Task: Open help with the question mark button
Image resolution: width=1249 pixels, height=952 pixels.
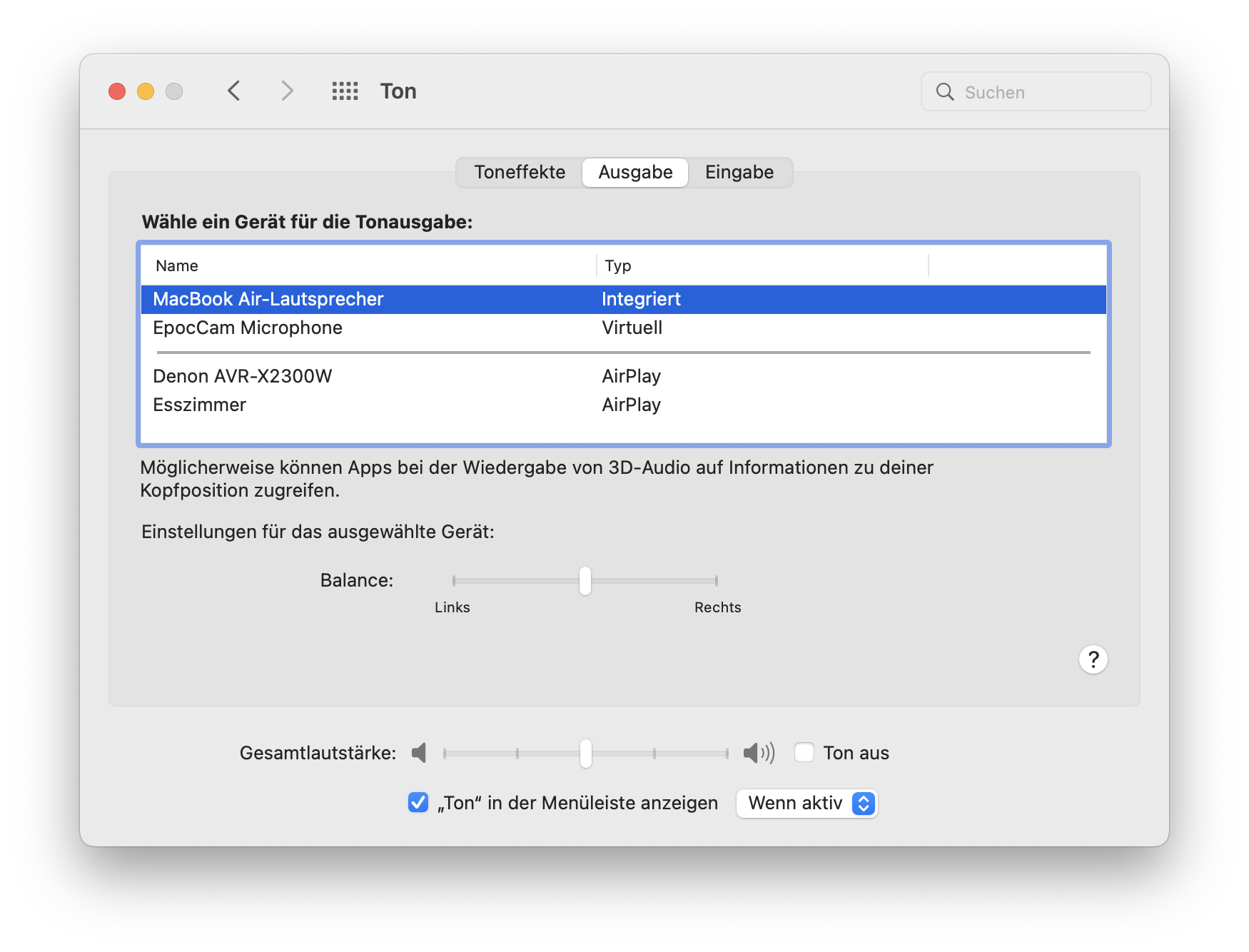Action: 1093,659
